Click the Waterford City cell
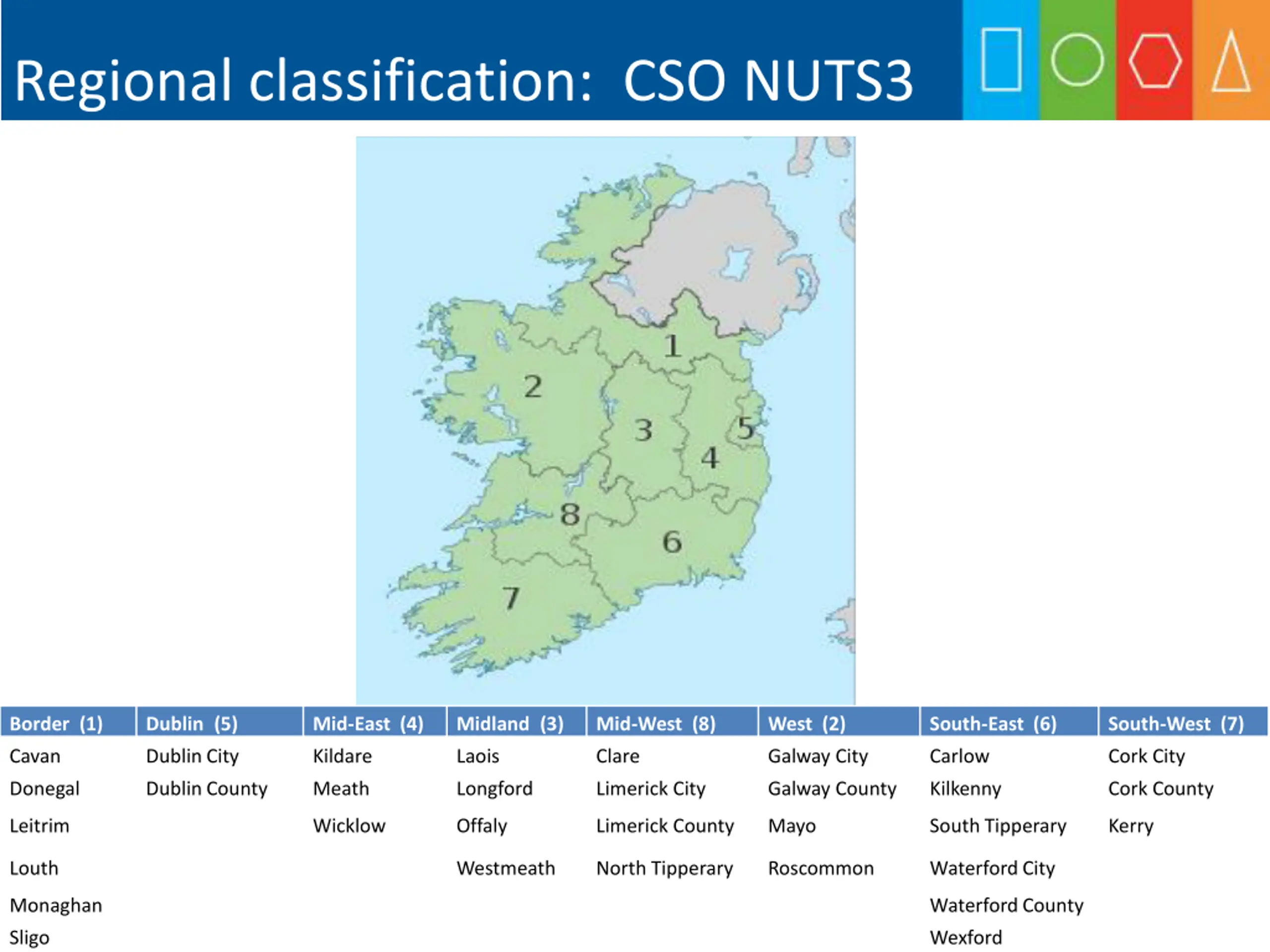 coord(993,868)
